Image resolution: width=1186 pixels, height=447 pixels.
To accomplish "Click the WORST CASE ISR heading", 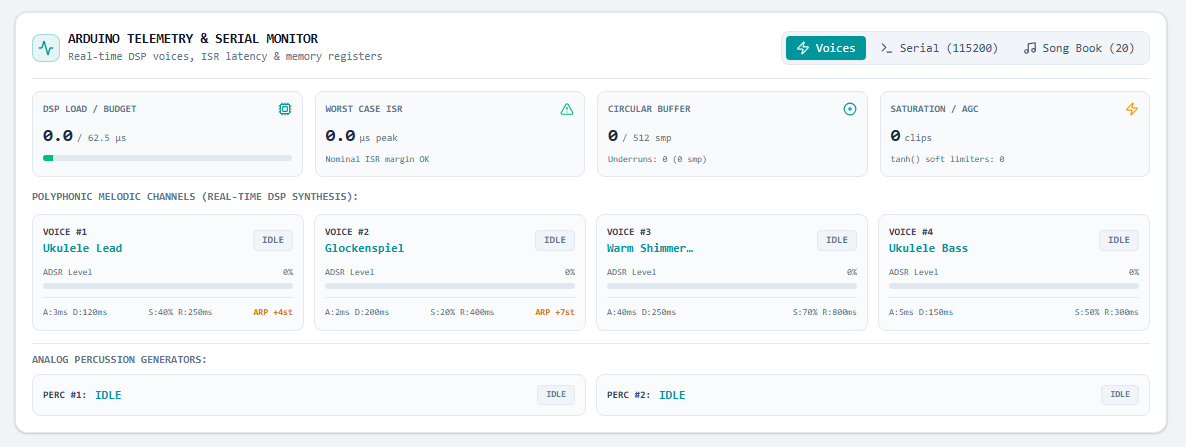I will point(364,109).
